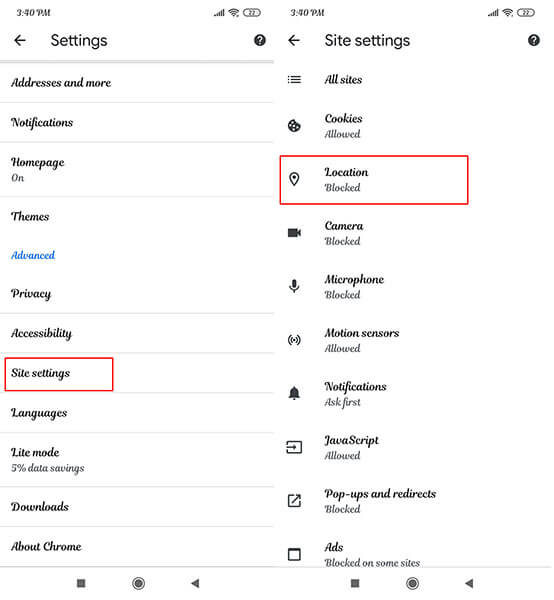
Task: Open About Chrome
Action: coord(137,546)
